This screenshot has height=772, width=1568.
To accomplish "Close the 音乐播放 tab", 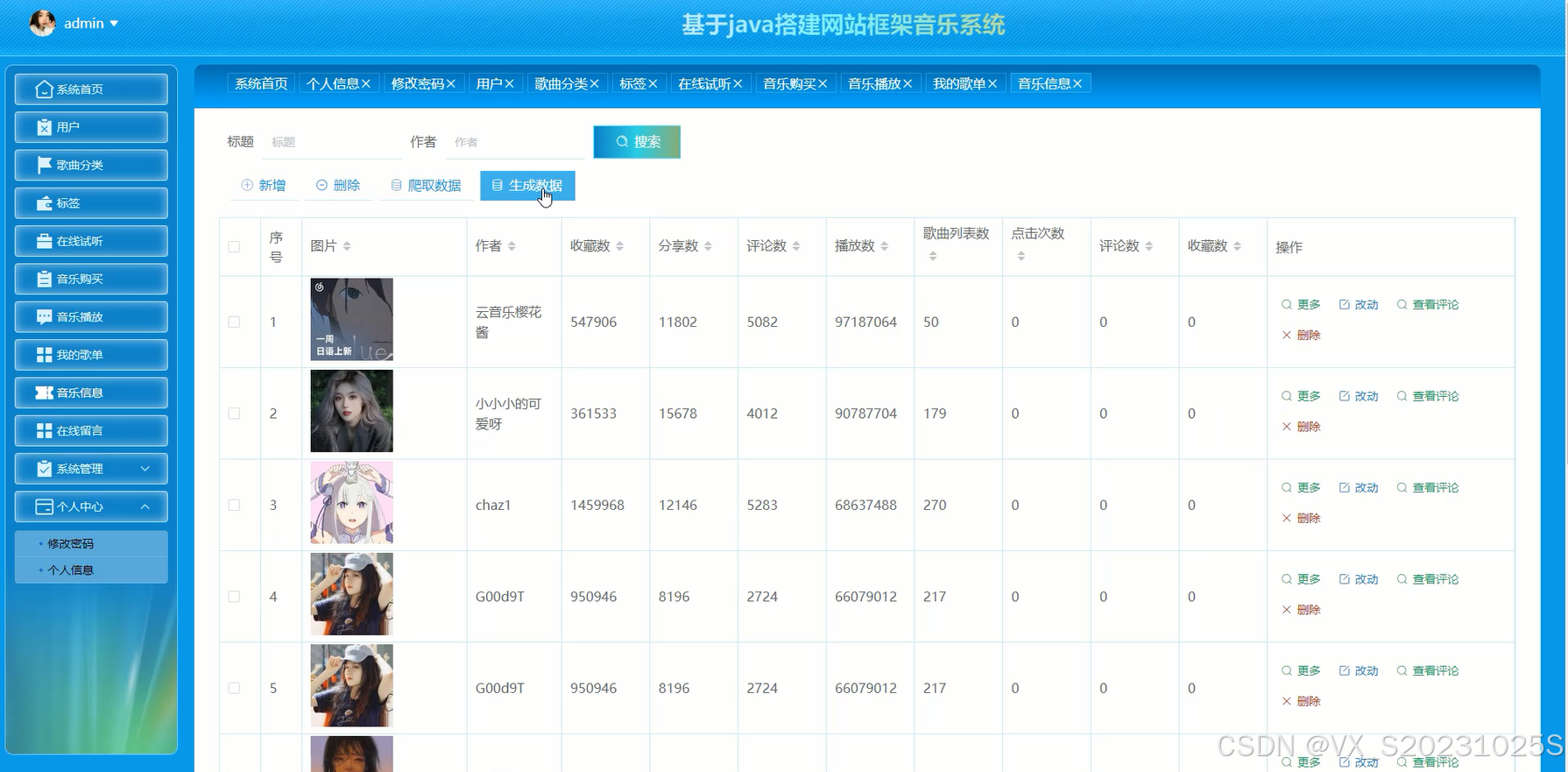I will point(908,83).
